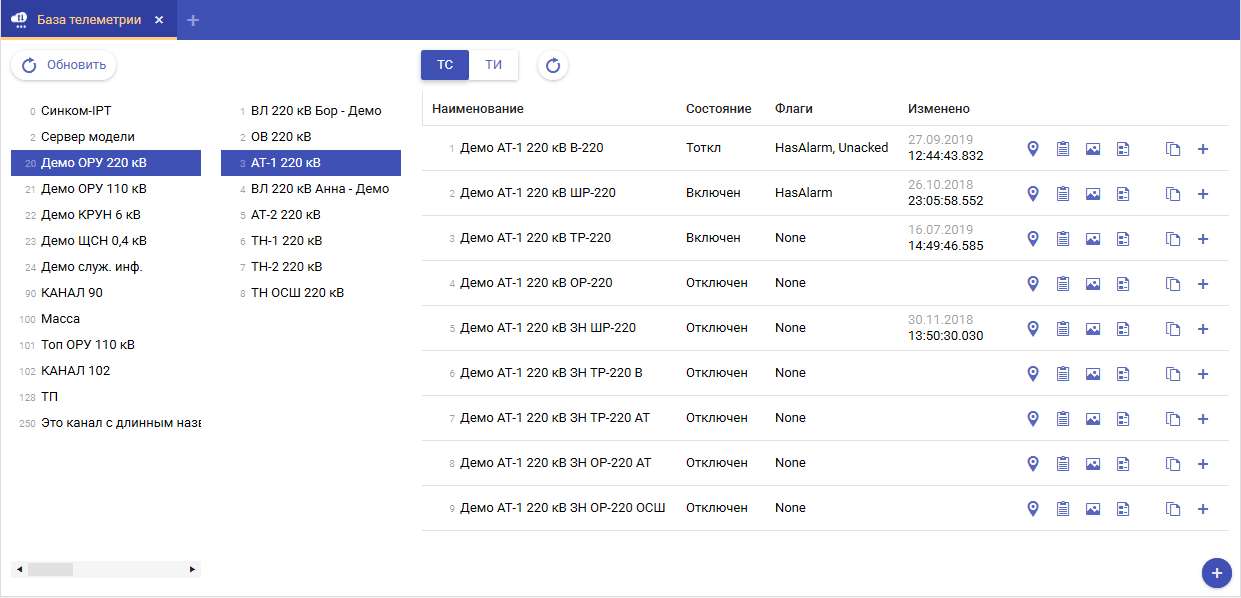Screen dimensions: 1241x598
Task: Click the location pin icon for В-220 row
Action: [x=1033, y=149]
